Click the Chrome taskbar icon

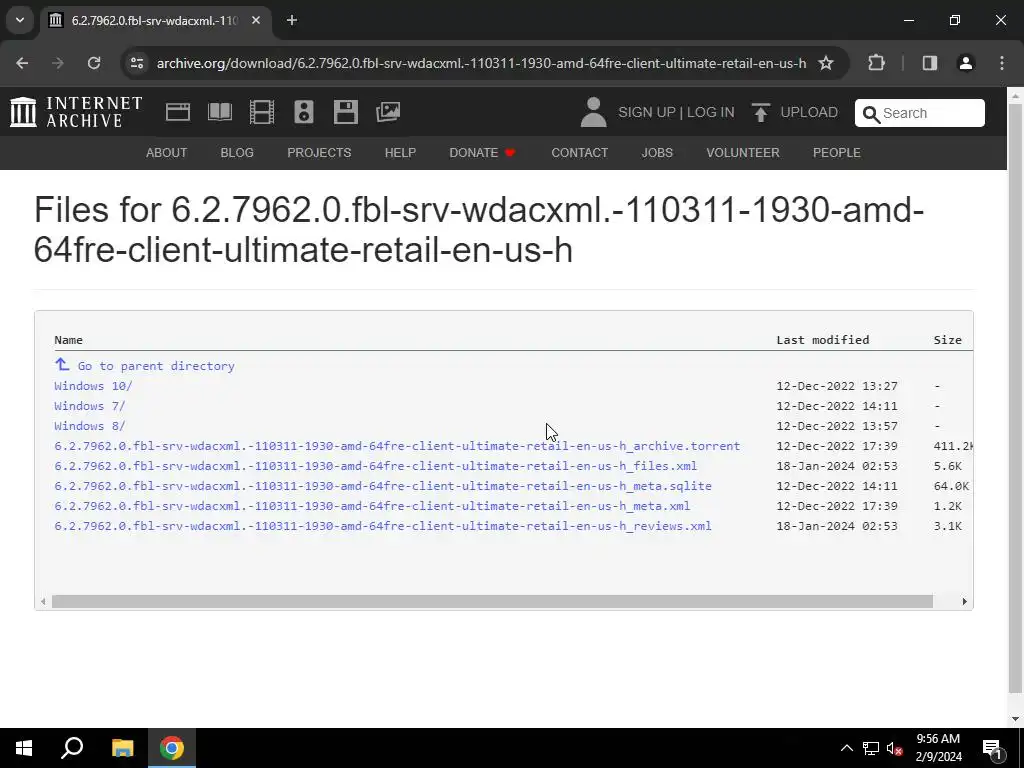coord(172,748)
